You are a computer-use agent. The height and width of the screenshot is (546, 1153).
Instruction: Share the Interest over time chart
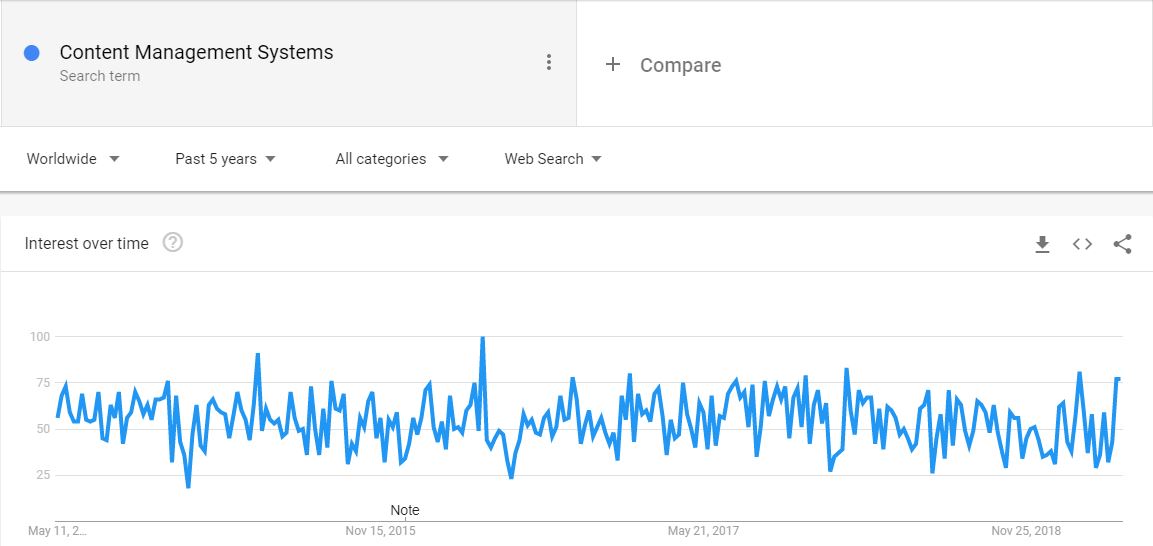click(x=1122, y=244)
